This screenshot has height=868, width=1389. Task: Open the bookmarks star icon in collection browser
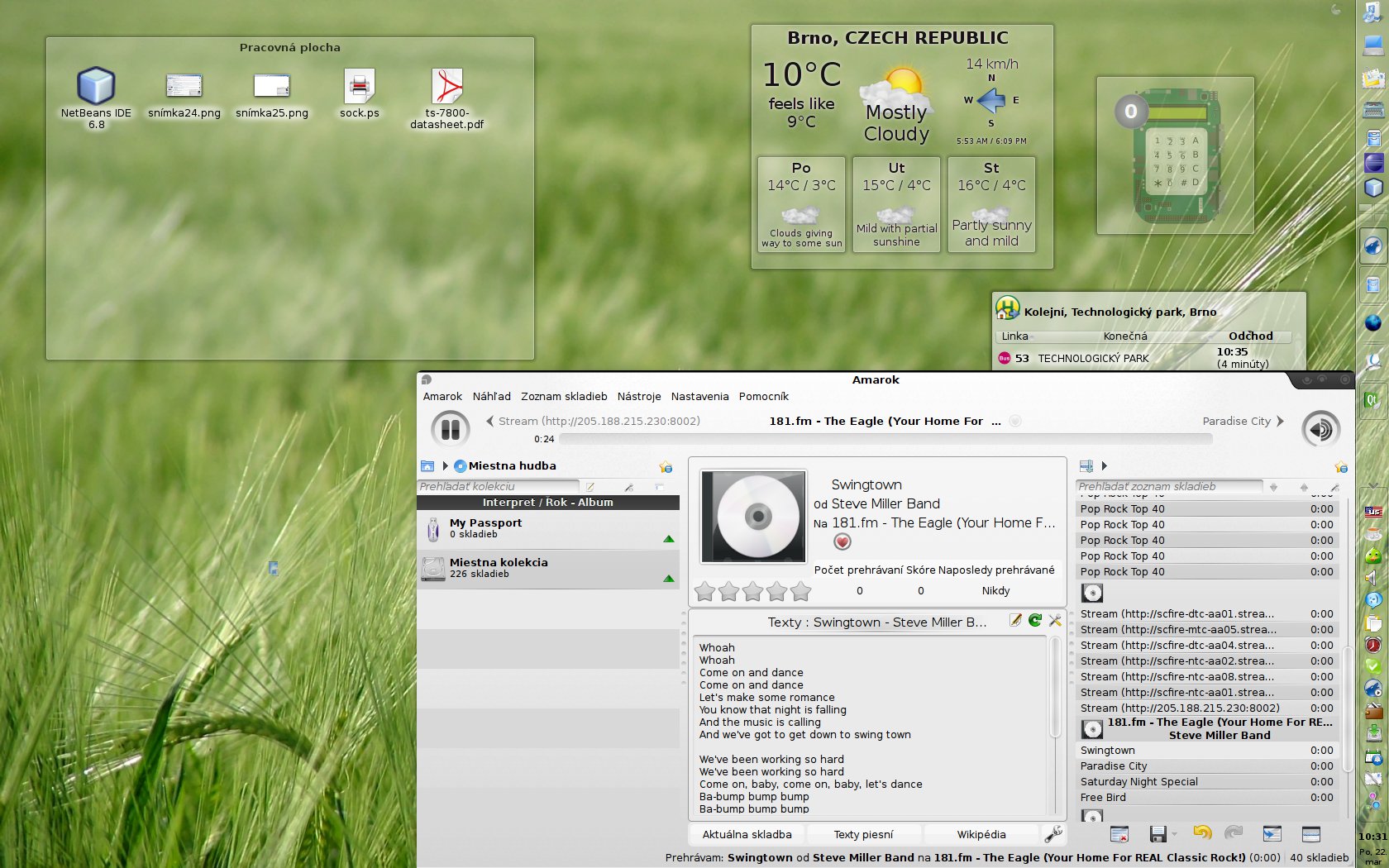click(x=666, y=467)
